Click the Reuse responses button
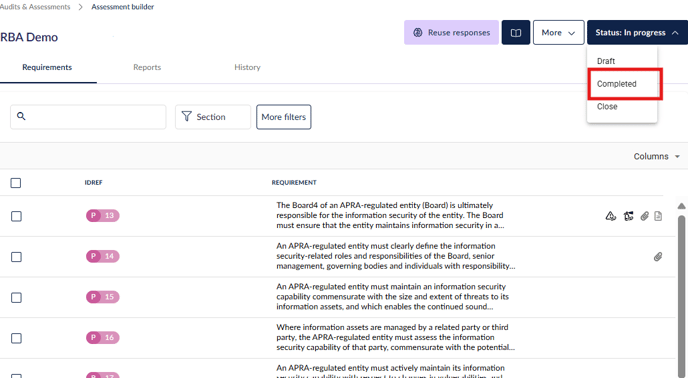The width and height of the screenshot is (688, 378). coord(451,32)
